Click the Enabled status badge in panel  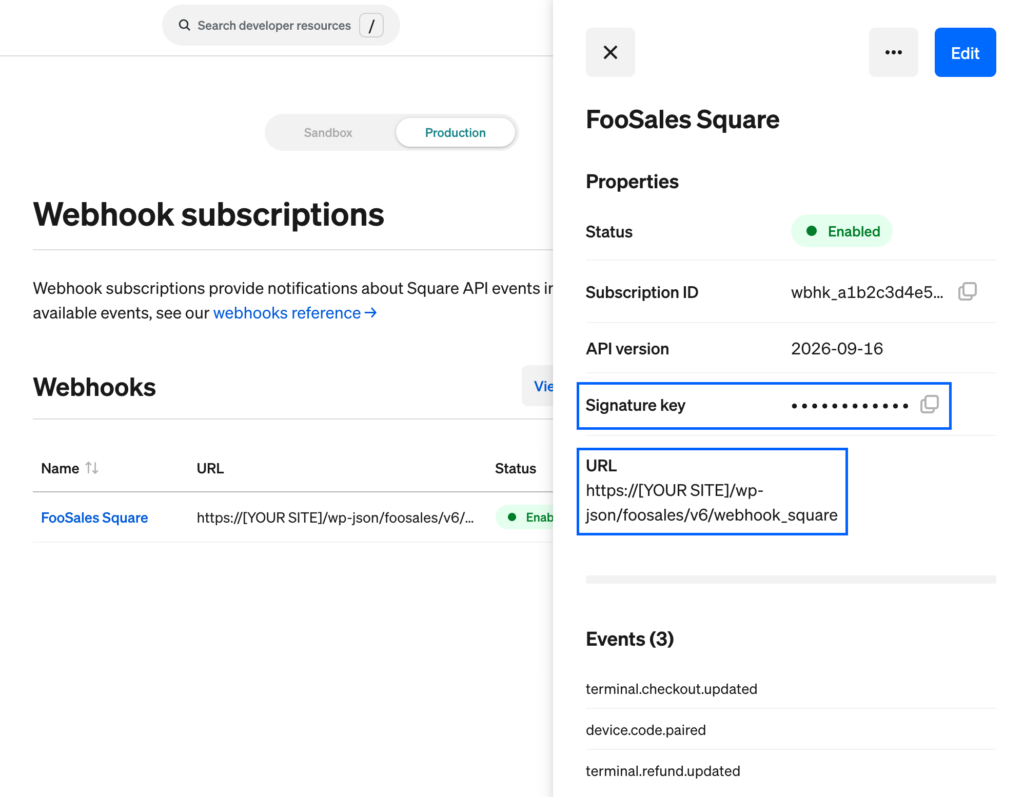tap(841, 231)
